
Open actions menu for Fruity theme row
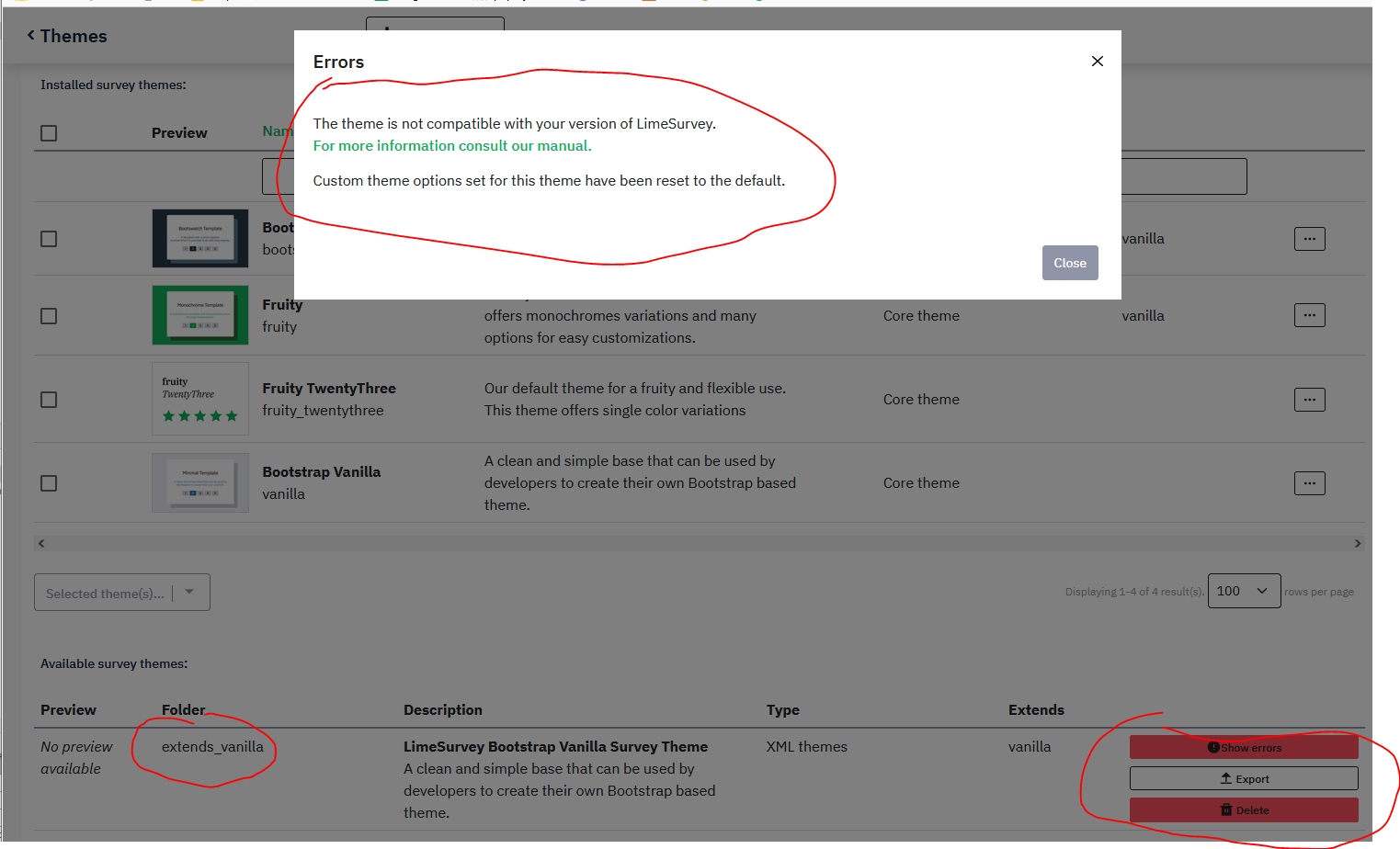point(1309,315)
